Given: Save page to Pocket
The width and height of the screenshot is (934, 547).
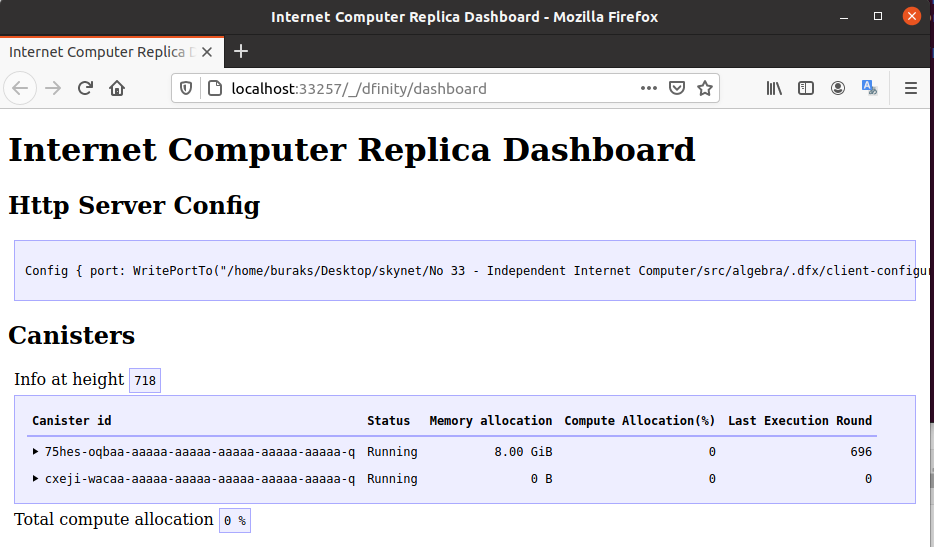Looking at the screenshot, I should 677,88.
